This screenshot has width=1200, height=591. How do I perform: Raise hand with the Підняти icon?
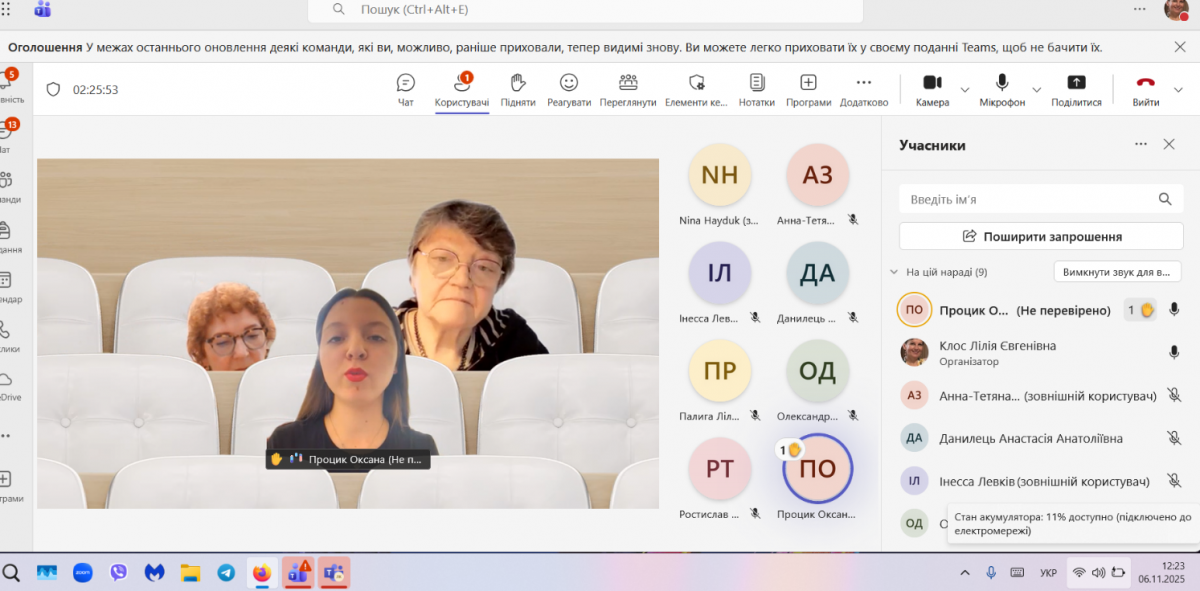tap(518, 89)
